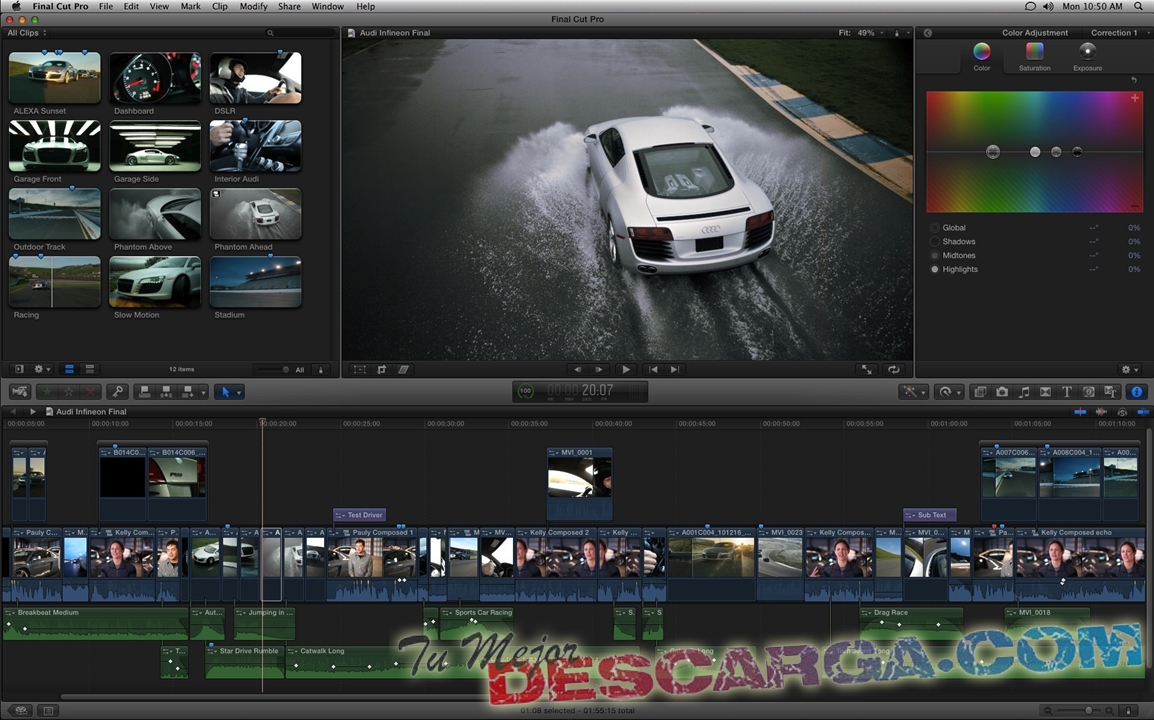Viewport: 1154px width, 720px height.
Task: Open the Generators browser icon
Action: [x=1088, y=392]
